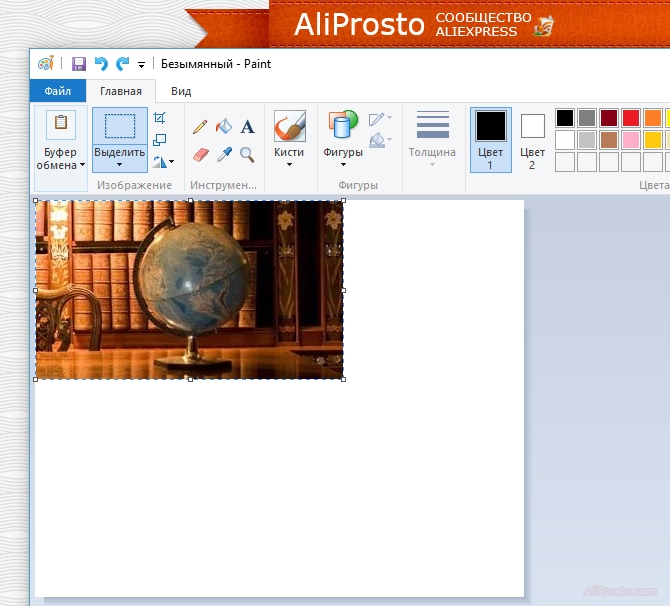670x606 pixels.
Task: Select the Color picker eyedropper
Action: [224, 155]
